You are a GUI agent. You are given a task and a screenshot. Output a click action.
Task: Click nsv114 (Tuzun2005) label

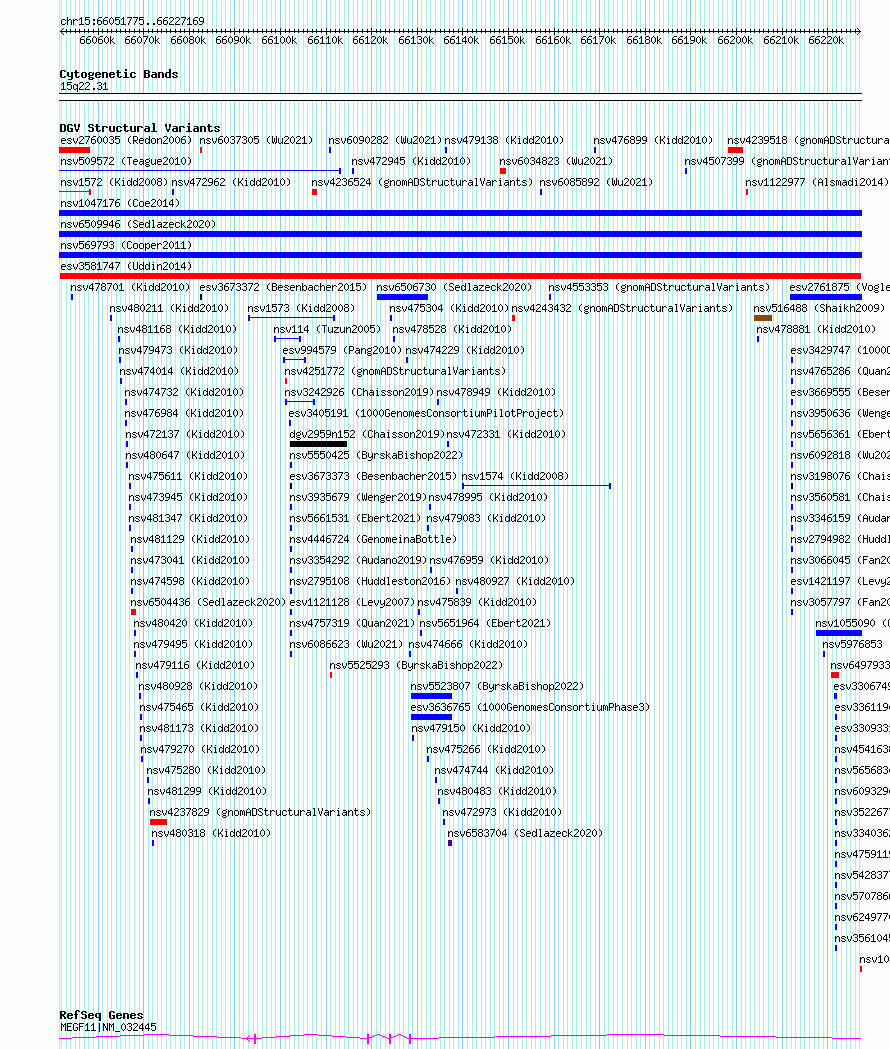pos(327,328)
